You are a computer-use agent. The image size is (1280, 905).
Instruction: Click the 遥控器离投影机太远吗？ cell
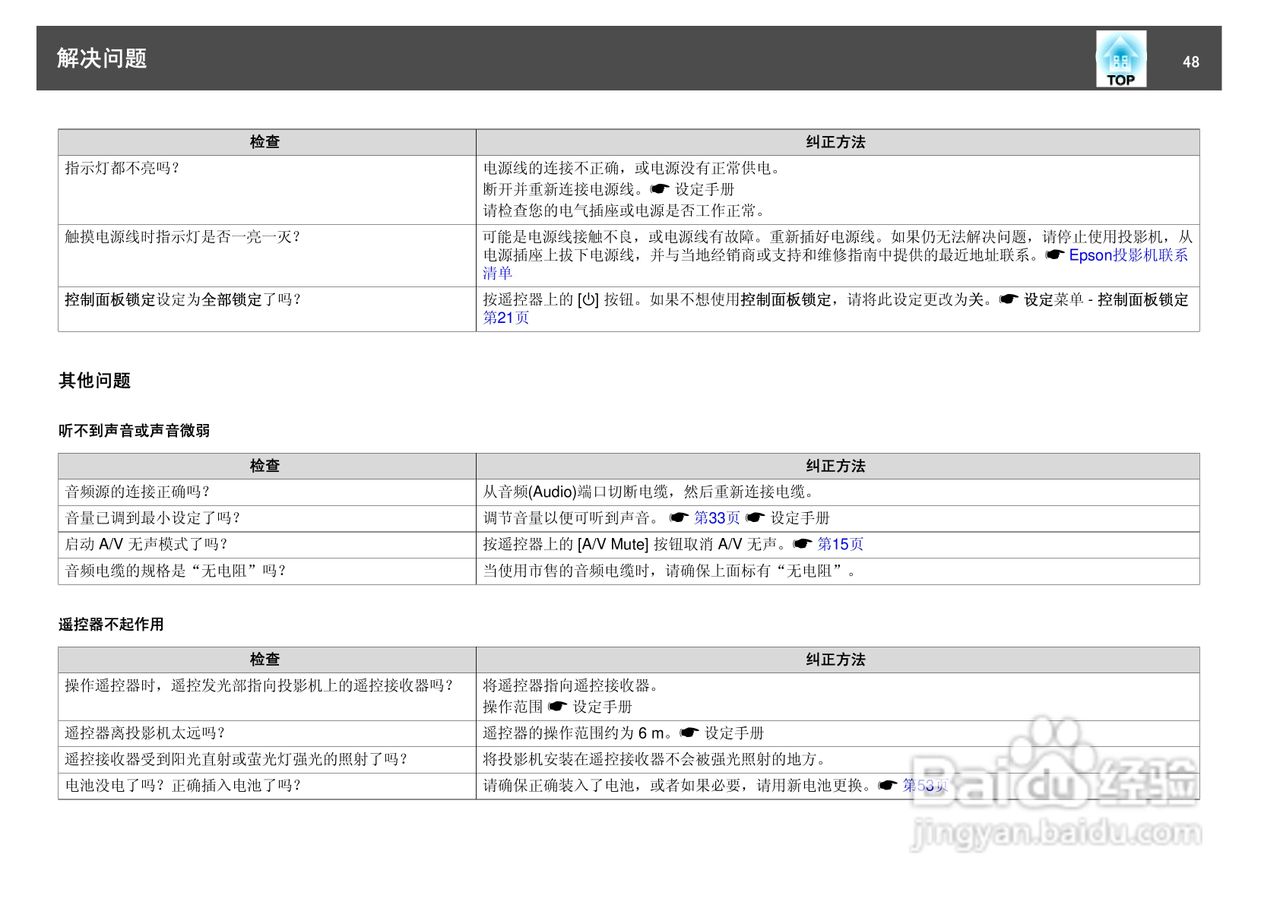coord(267,733)
